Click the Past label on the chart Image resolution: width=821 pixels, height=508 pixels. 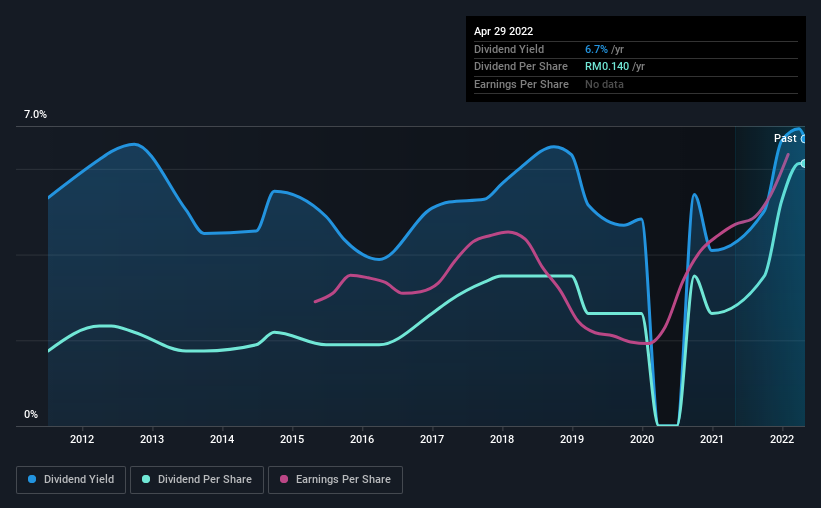point(785,138)
